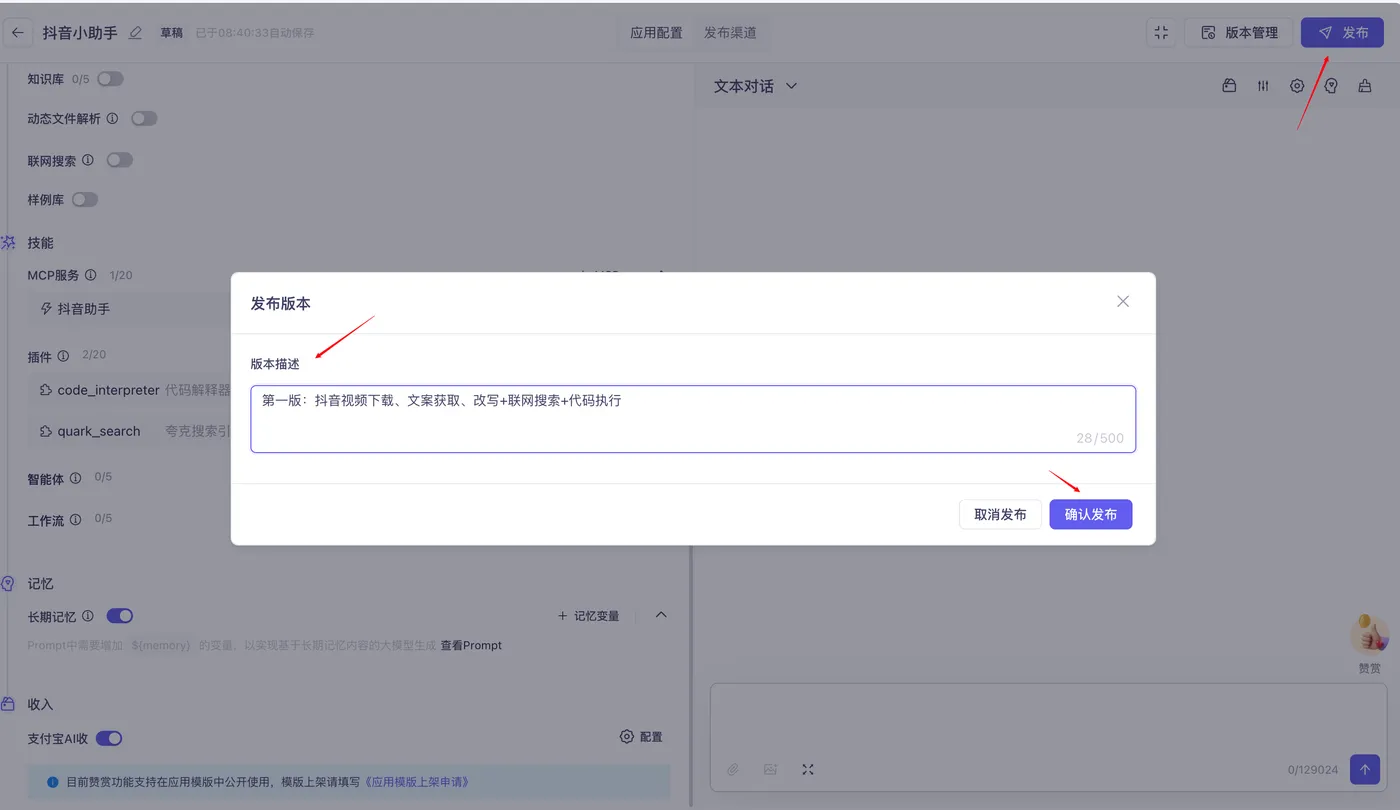Collapse the 记忆 section chevron
The height and width of the screenshot is (810, 1400).
coord(661,615)
